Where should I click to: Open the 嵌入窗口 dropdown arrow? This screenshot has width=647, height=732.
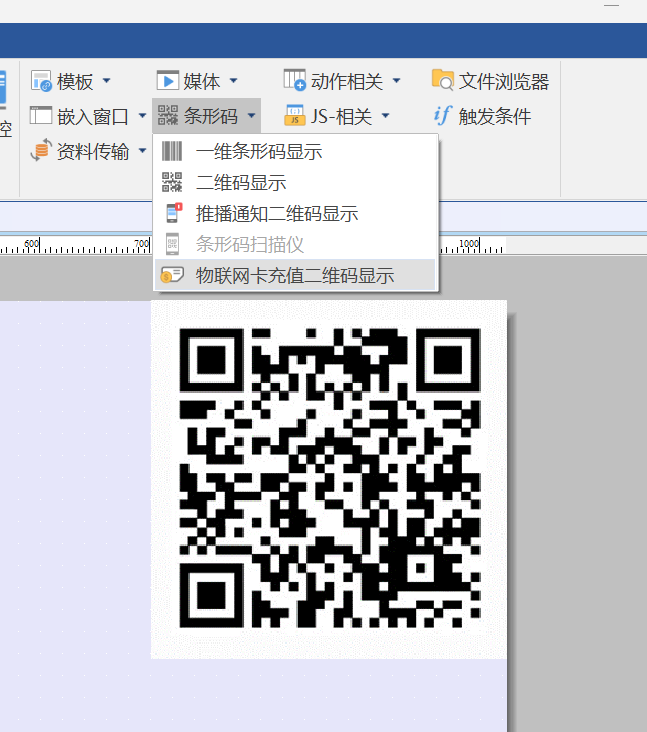click(143, 116)
